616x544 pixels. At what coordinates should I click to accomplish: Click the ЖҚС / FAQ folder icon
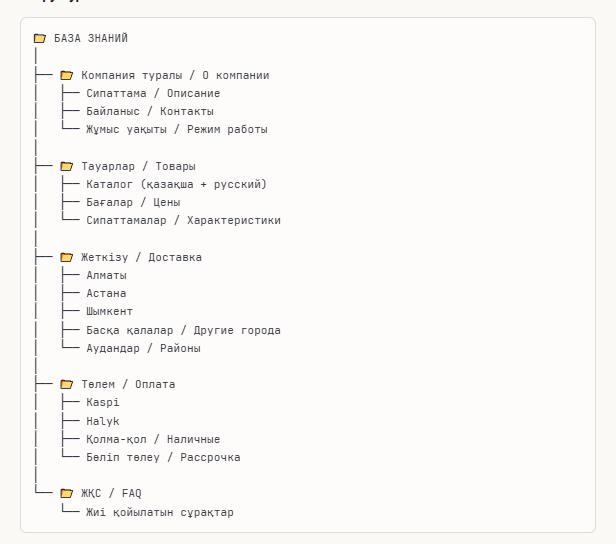tap(67, 493)
